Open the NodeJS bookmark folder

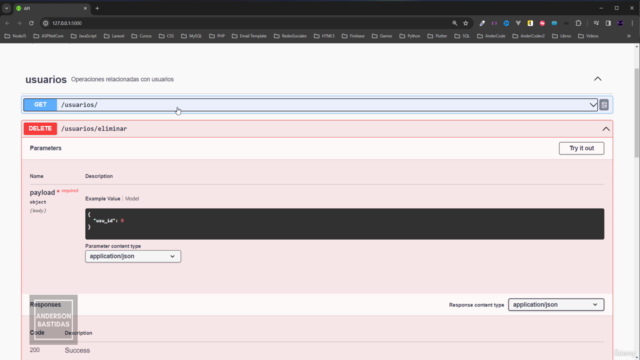click(15, 36)
